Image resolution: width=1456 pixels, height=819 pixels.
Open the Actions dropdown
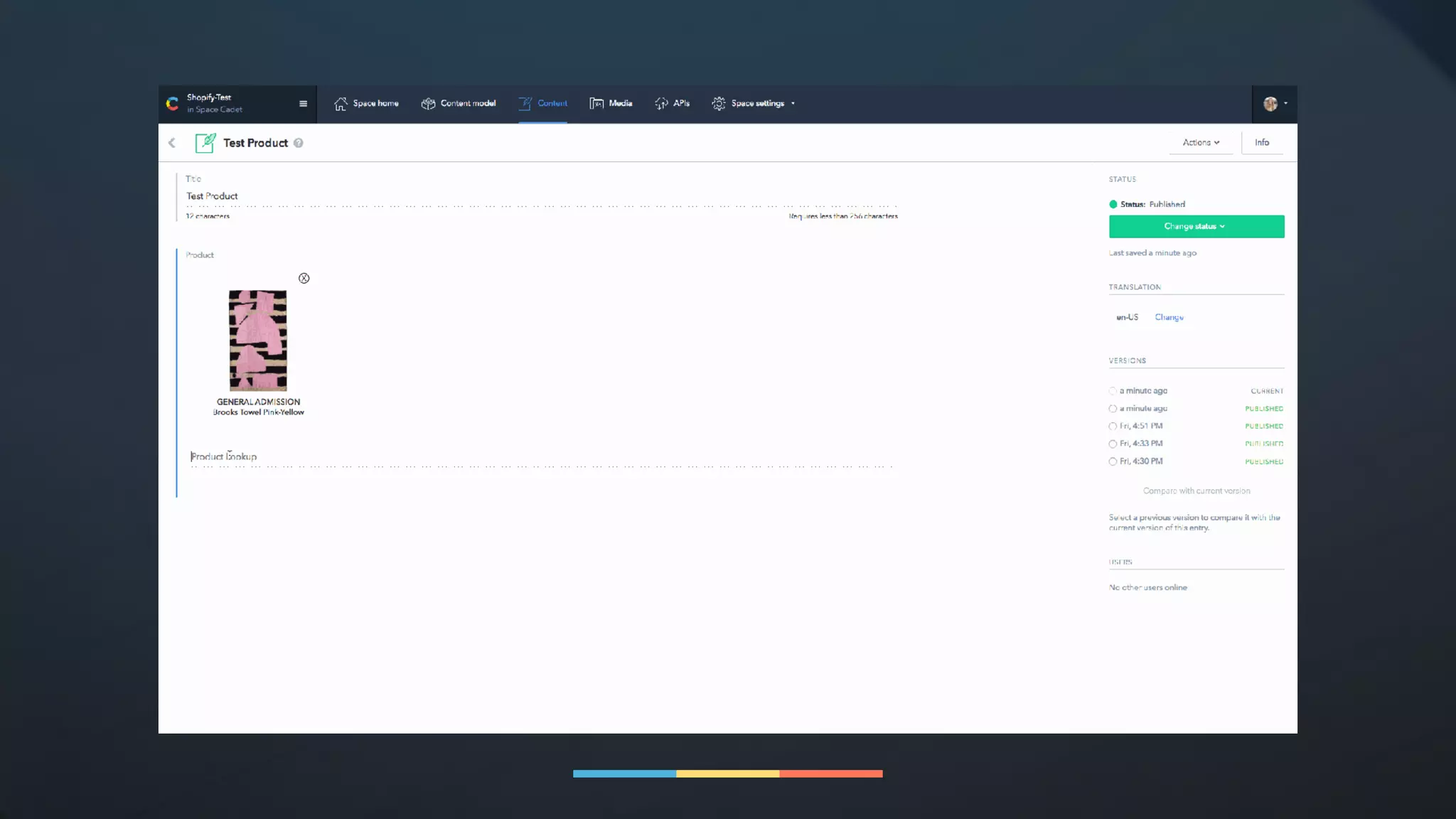(1201, 143)
